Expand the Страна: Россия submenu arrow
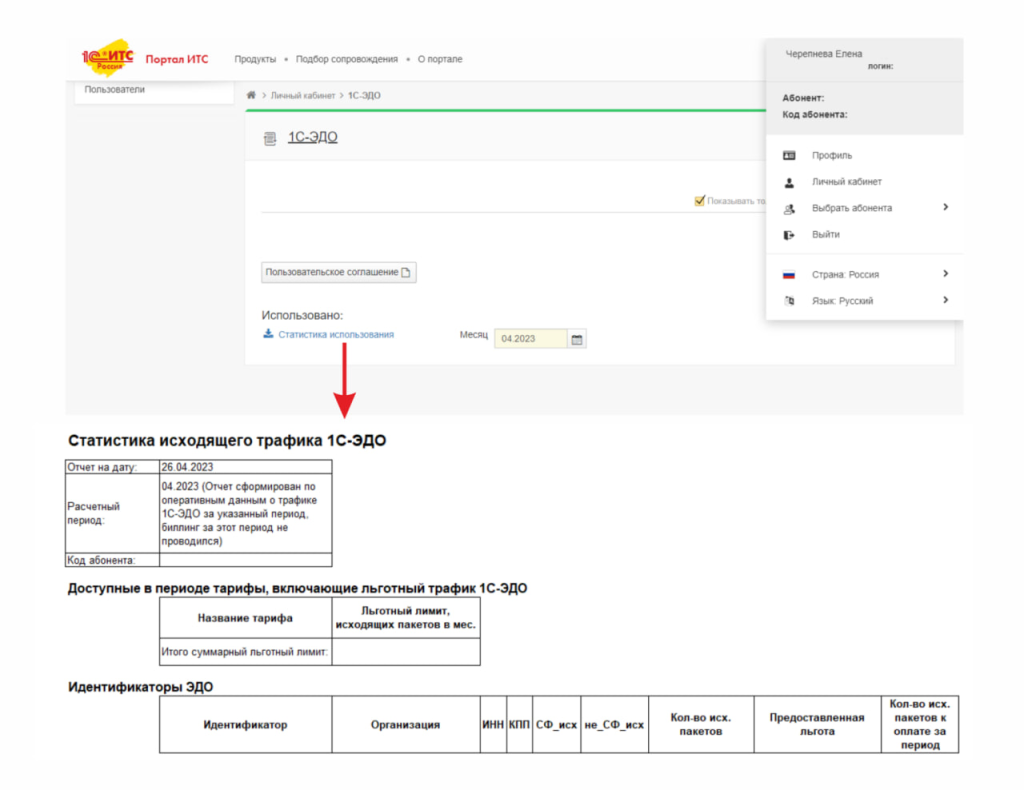 tap(946, 274)
